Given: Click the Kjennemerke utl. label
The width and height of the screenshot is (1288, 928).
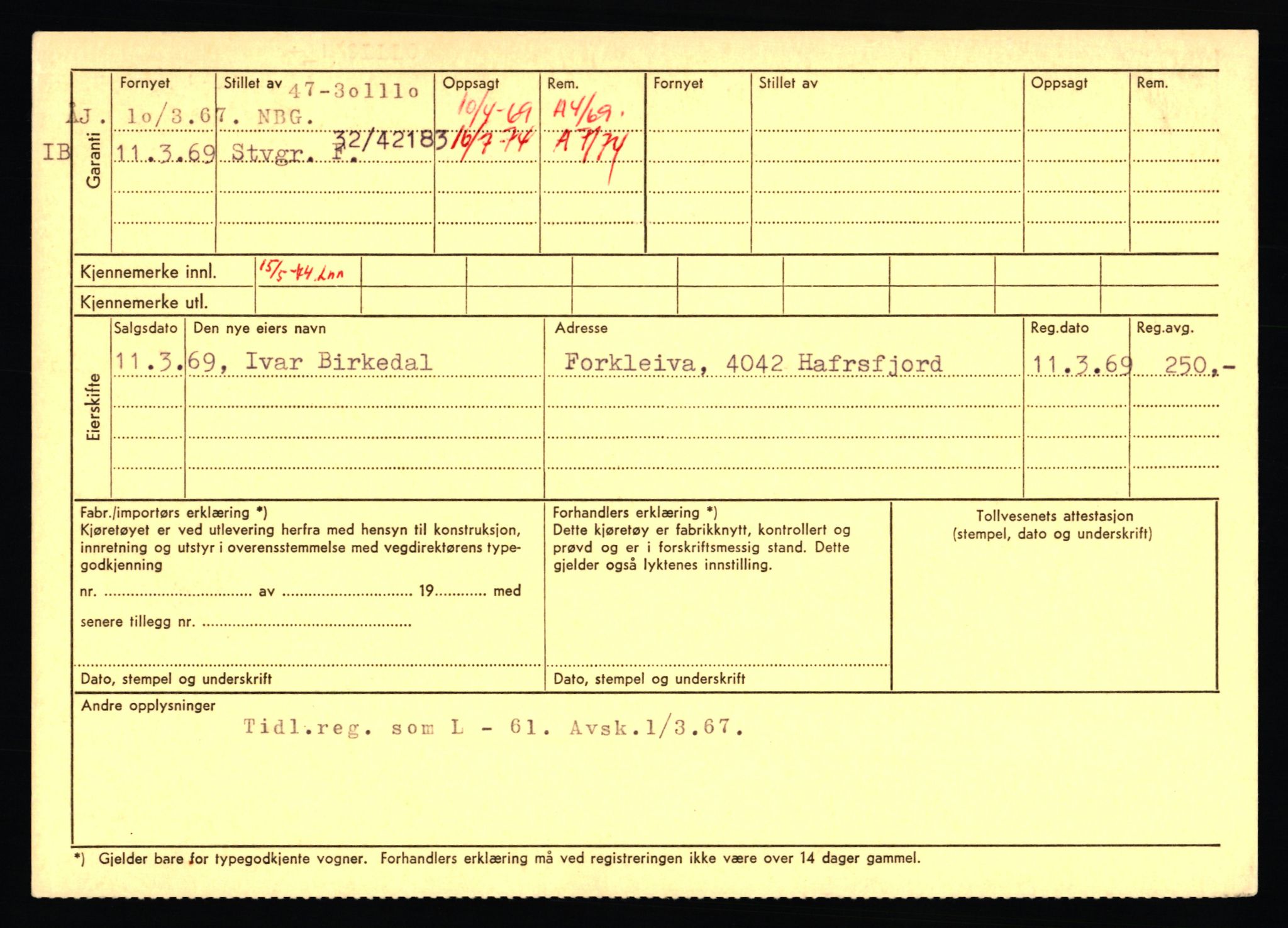Looking at the screenshot, I should [143, 302].
